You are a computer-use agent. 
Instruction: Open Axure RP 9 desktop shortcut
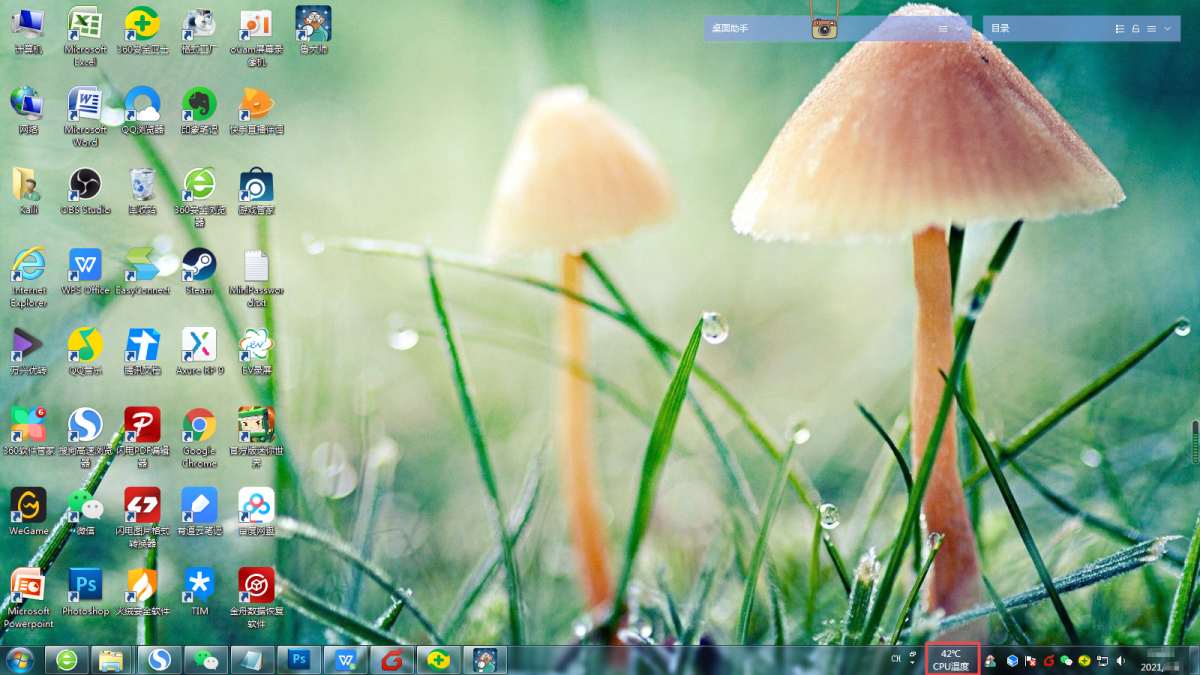tap(199, 351)
